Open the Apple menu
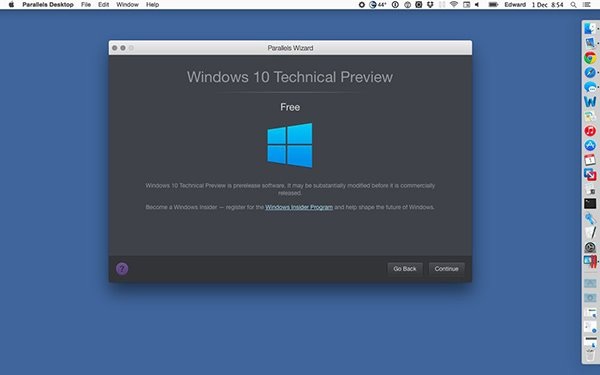Viewport: 600px width, 375px height. [x=11, y=5]
